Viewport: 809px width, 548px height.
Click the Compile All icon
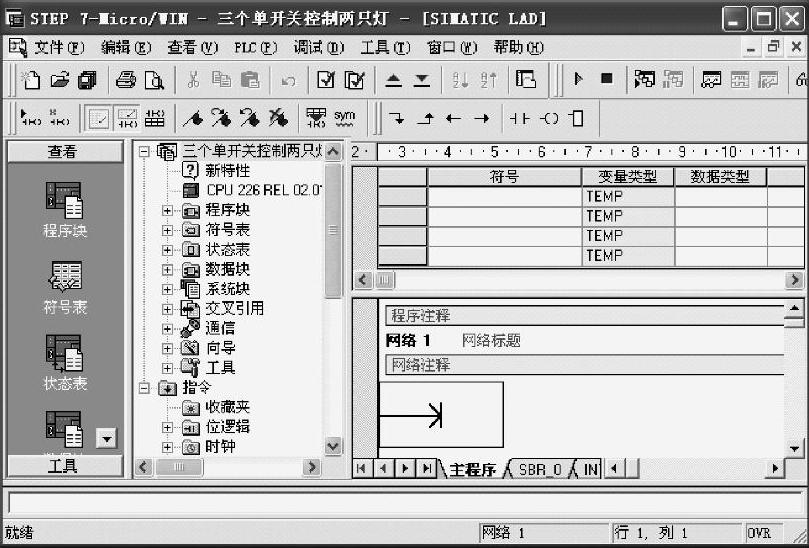[354, 80]
